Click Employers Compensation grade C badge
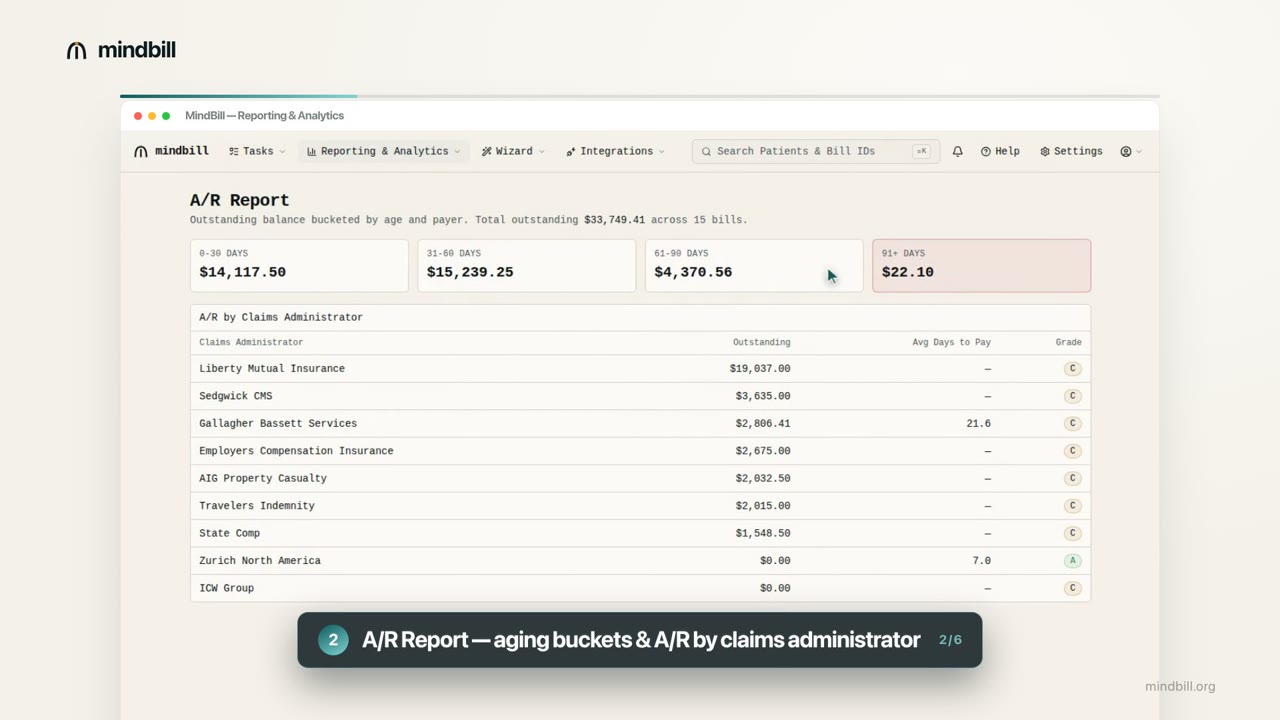 (1073, 451)
